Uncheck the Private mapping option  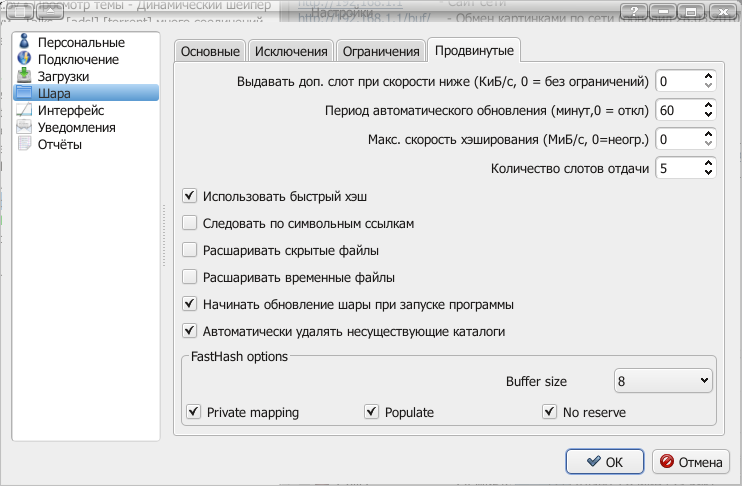(194, 412)
